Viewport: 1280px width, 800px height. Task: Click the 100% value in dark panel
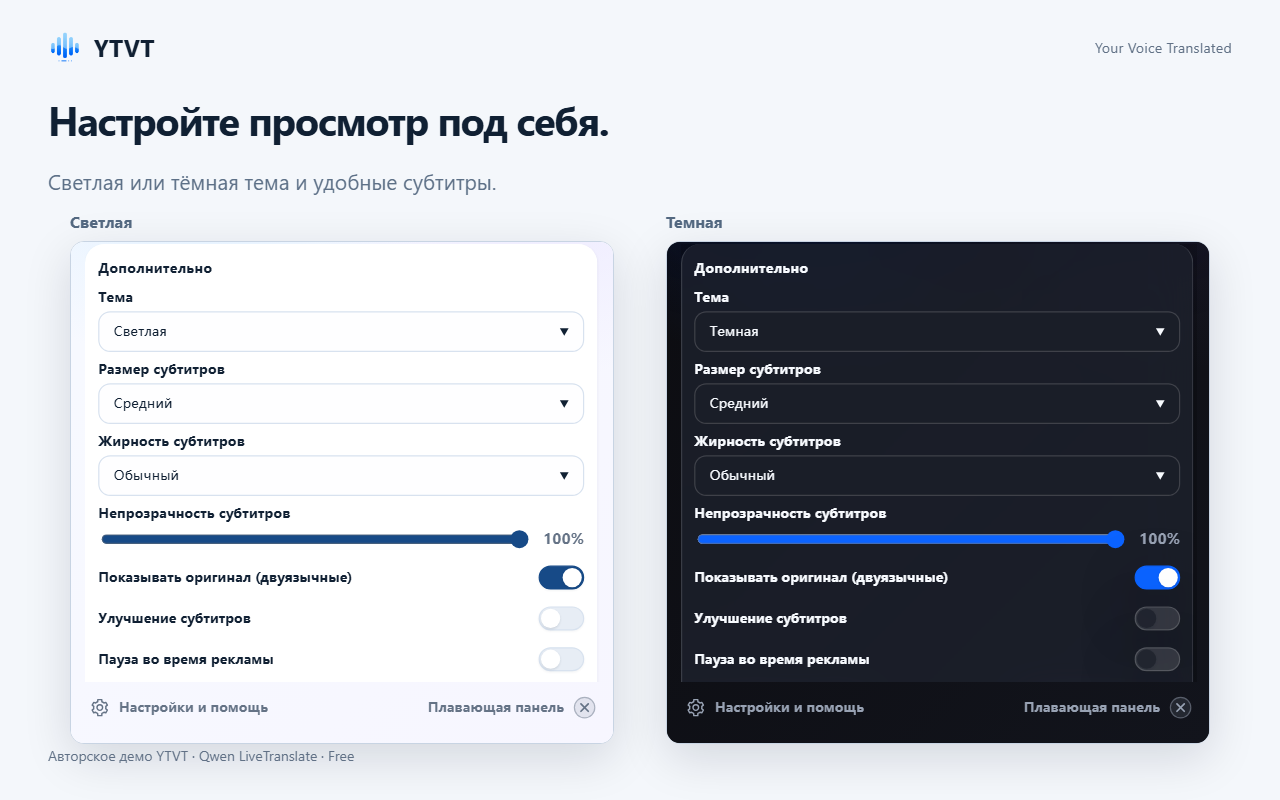(x=1160, y=539)
